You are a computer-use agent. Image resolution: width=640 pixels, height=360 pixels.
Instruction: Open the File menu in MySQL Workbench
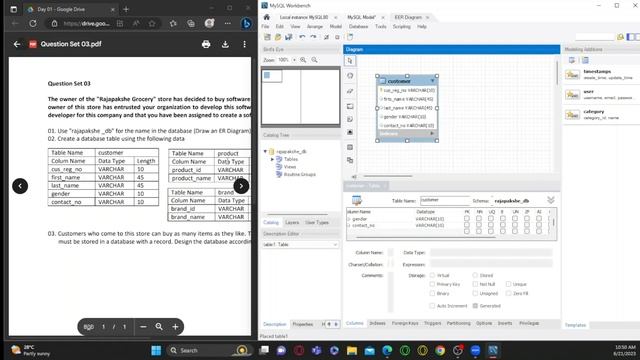[x=265, y=27]
